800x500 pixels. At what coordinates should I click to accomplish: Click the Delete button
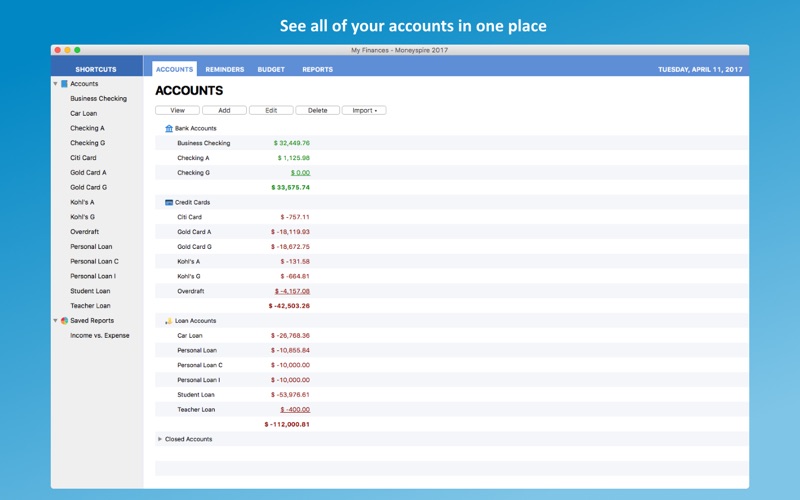pyautogui.click(x=317, y=110)
